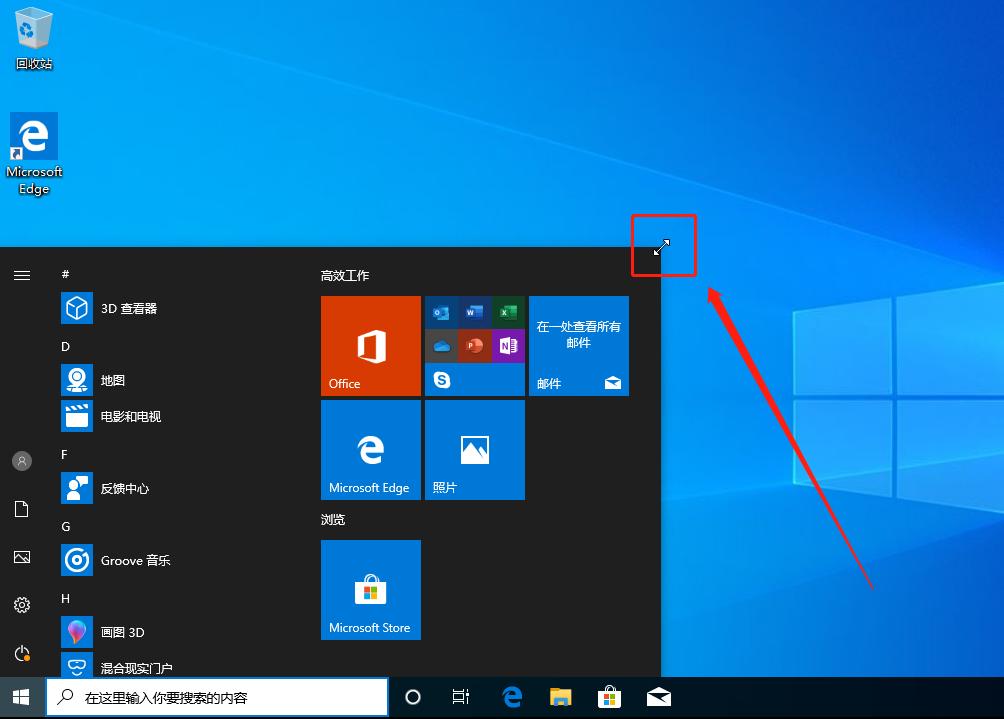Click the Mail (邮件) tile
Screen dimensions: 1004x719
(578, 345)
